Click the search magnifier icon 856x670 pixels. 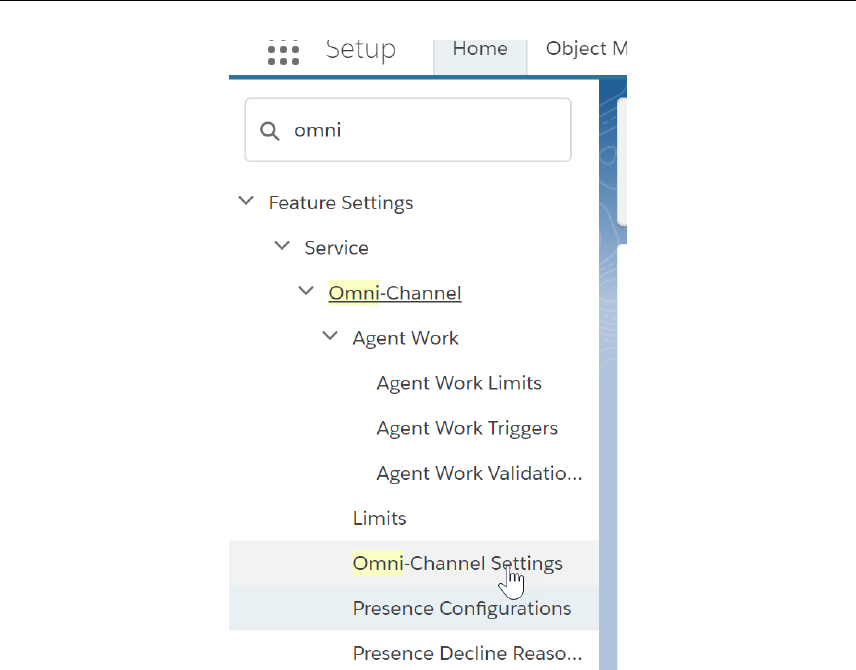tap(269, 130)
